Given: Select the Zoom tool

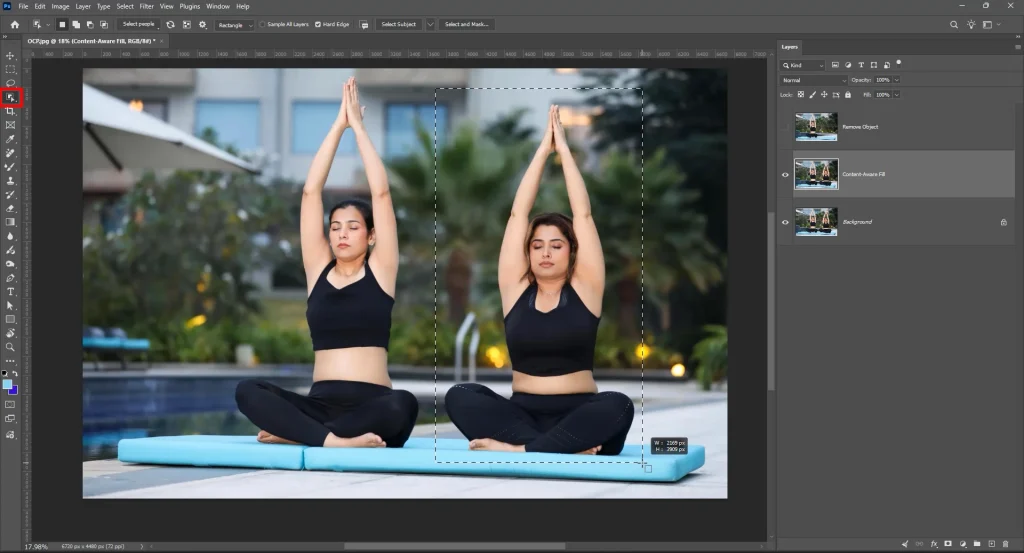Looking at the screenshot, I should click(x=10, y=347).
